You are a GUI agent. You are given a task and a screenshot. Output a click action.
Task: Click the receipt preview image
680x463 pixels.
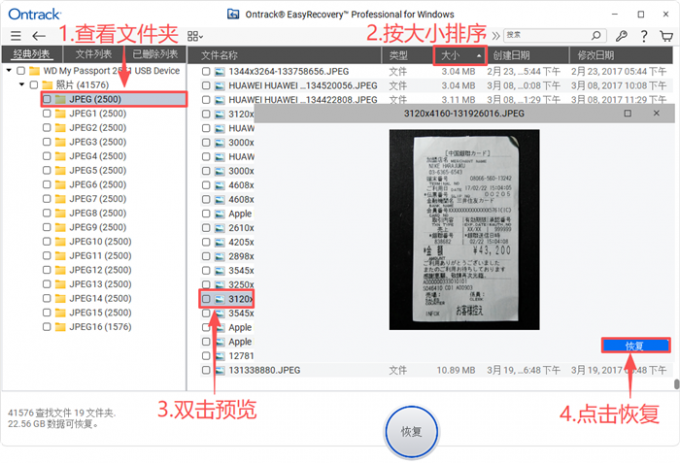(x=464, y=229)
